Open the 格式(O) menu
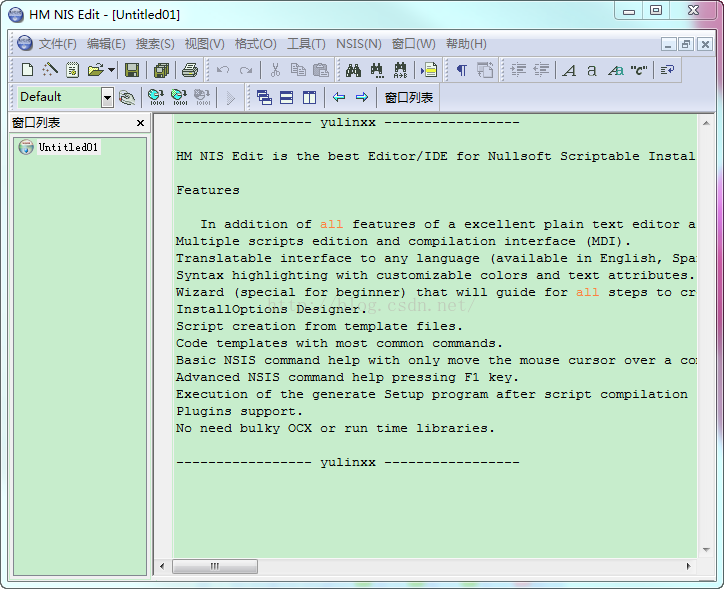This screenshot has height=589, width=724. tap(255, 44)
